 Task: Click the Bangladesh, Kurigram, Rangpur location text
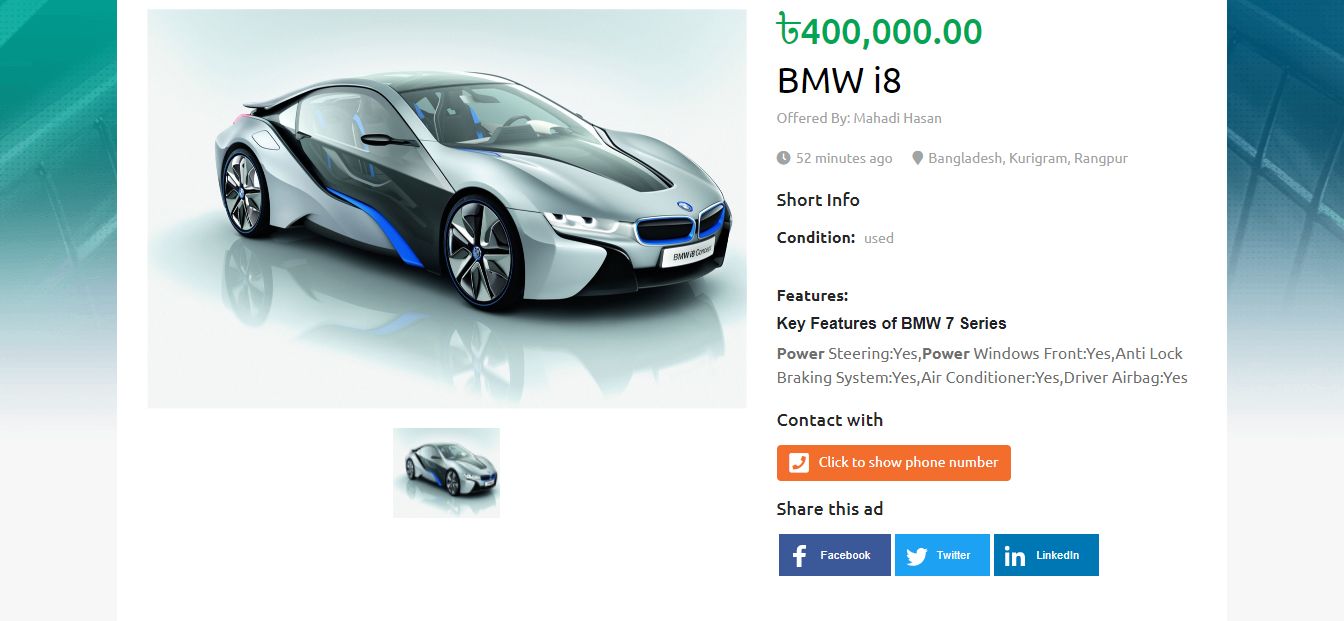(x=1028, y=158)
